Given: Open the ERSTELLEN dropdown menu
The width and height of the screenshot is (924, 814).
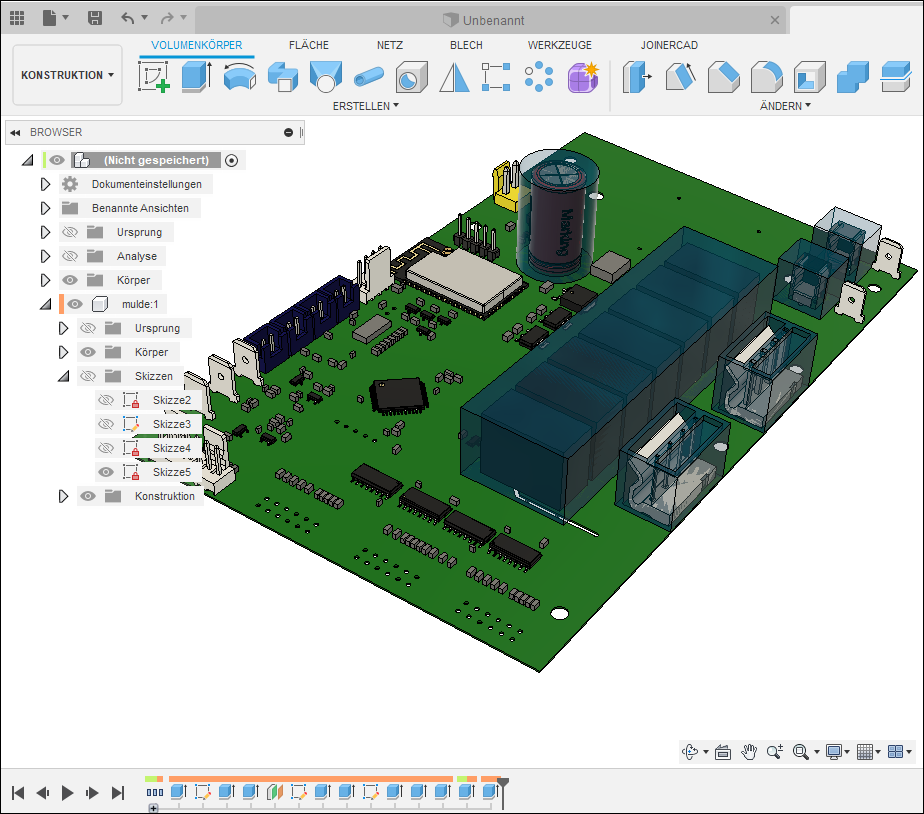Looking at the screenshot, I should (x=366, y=105).
